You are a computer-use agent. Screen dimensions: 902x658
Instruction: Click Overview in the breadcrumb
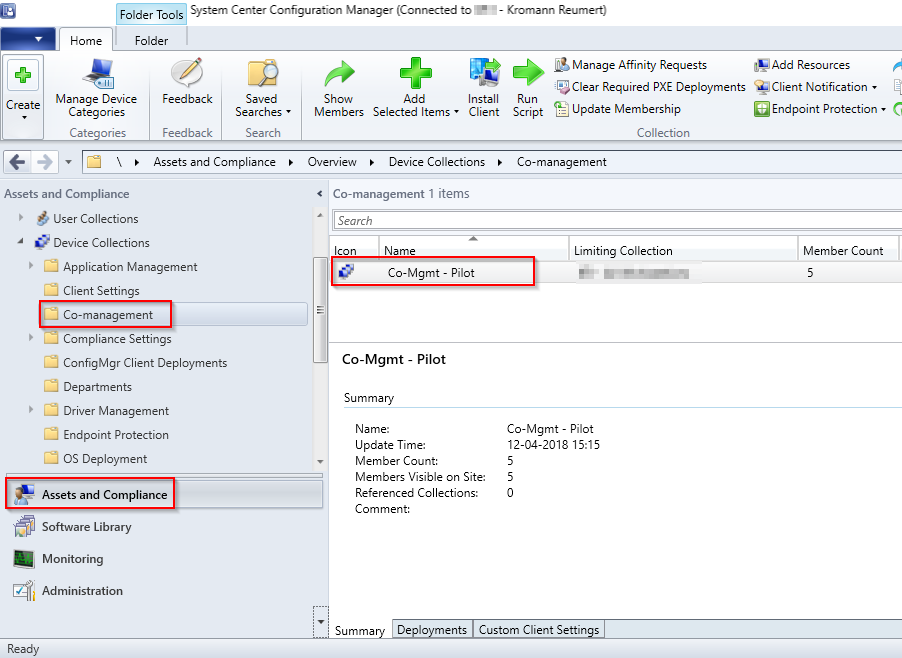pos(332,162)
